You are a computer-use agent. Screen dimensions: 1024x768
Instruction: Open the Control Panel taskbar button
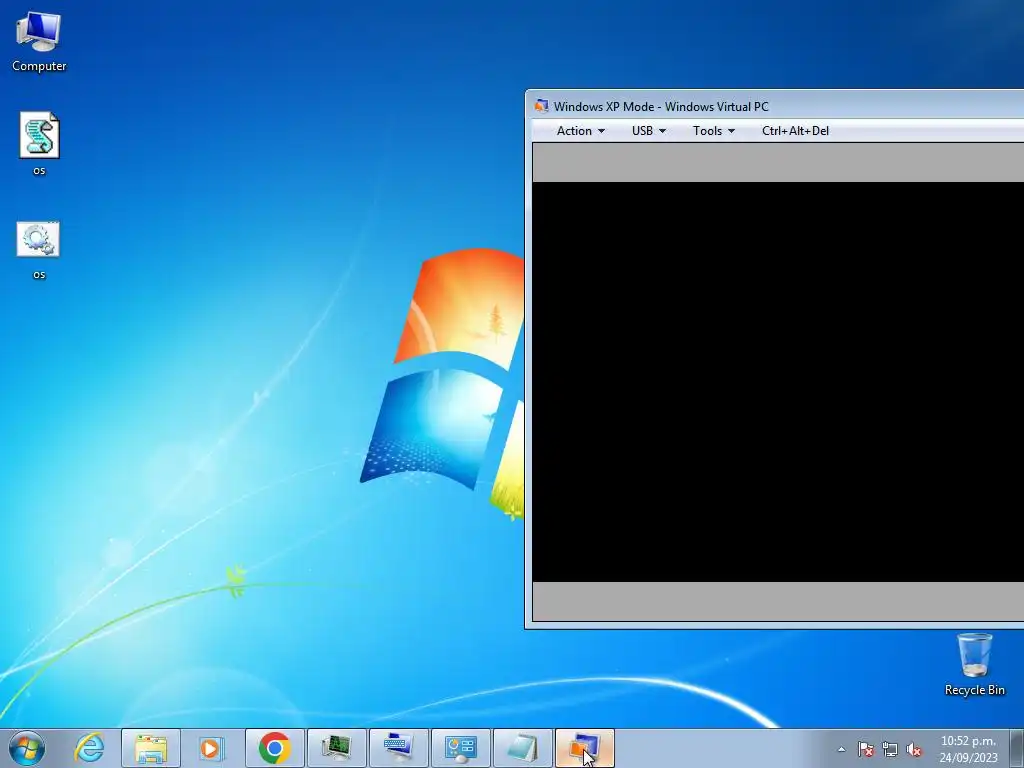[461, 748]
